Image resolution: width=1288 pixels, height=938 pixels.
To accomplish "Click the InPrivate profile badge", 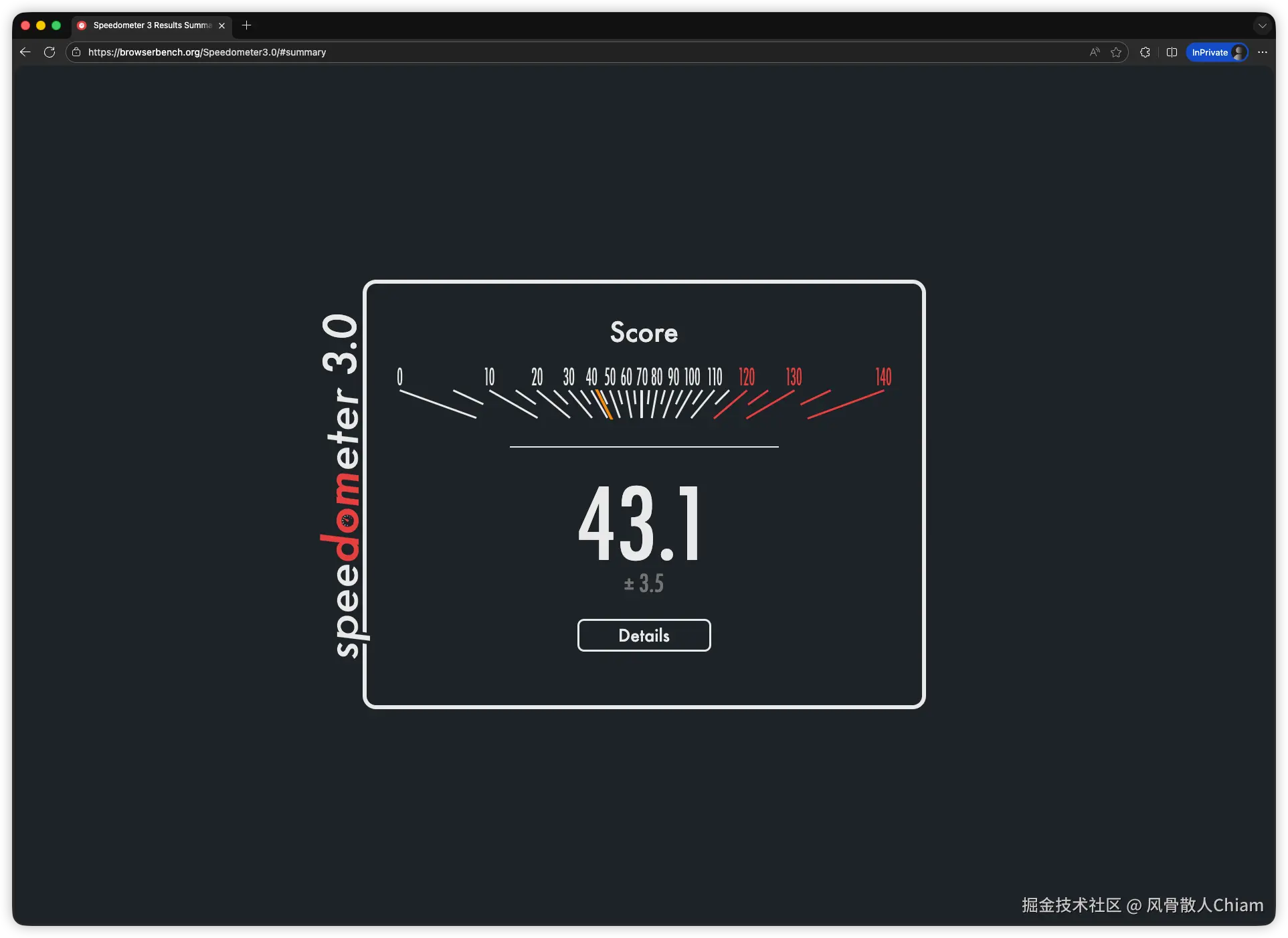I will (x=1217, y=52).
